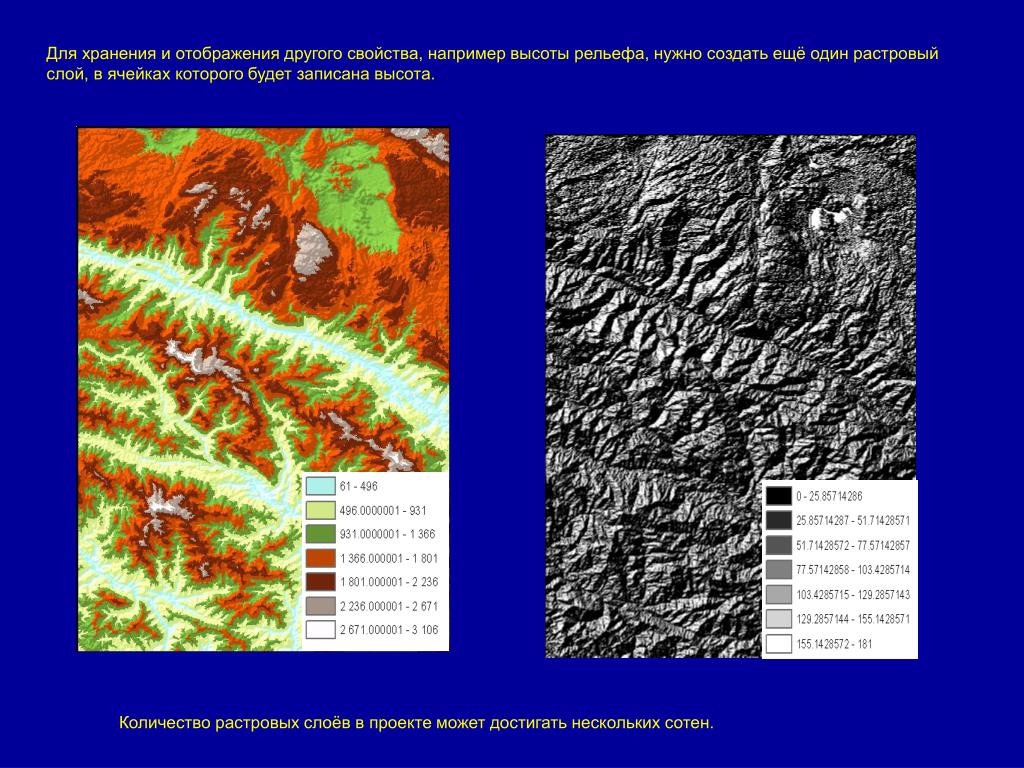Click the legend label '51.71428572 - 77.57142857'
The height and width of the screenshot is (768, 1024).
click(x=853, y=545)
